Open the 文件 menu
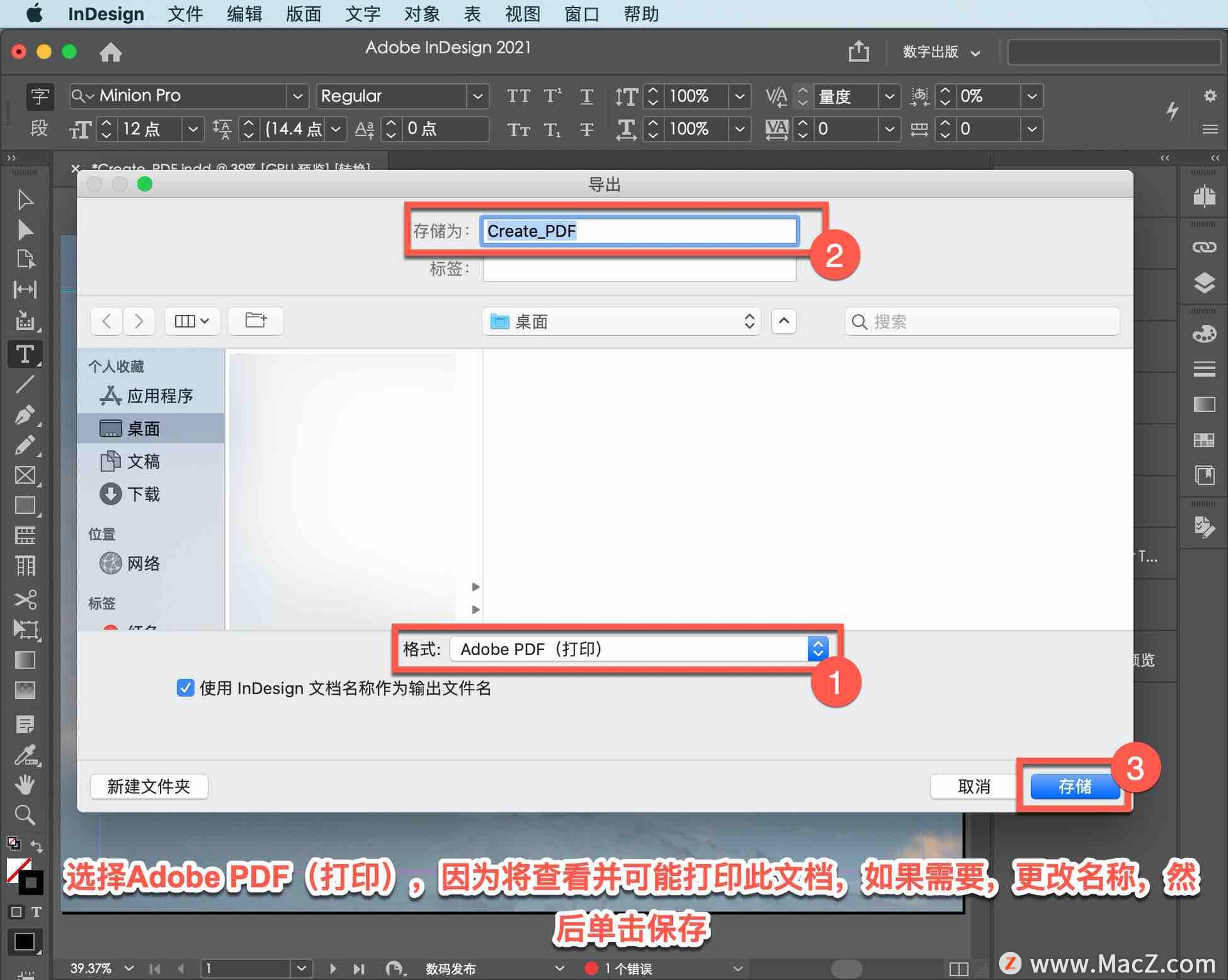Screen dimensions: 1228x980 (185, 13)
